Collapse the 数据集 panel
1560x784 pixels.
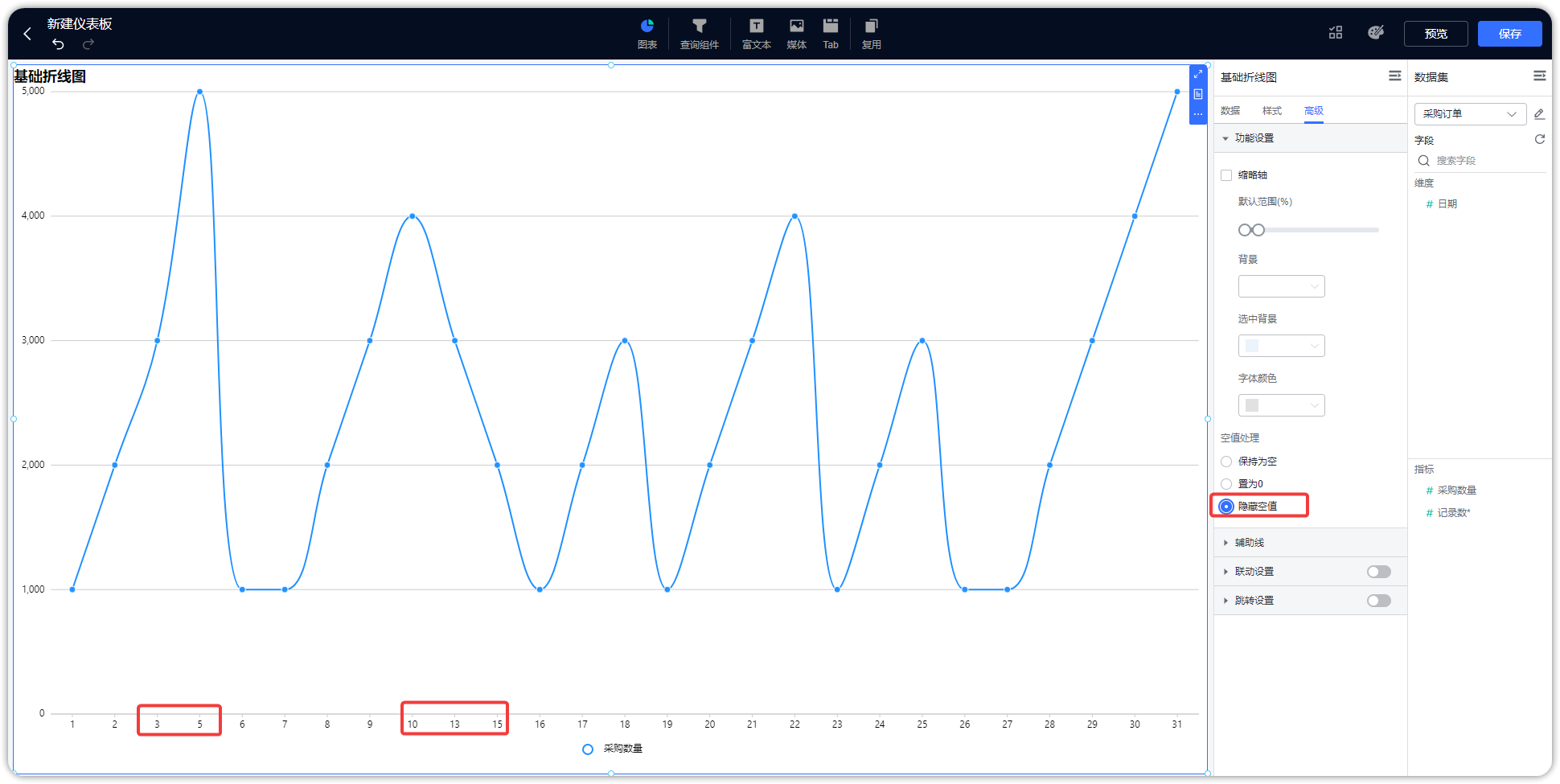(1539, 76)
